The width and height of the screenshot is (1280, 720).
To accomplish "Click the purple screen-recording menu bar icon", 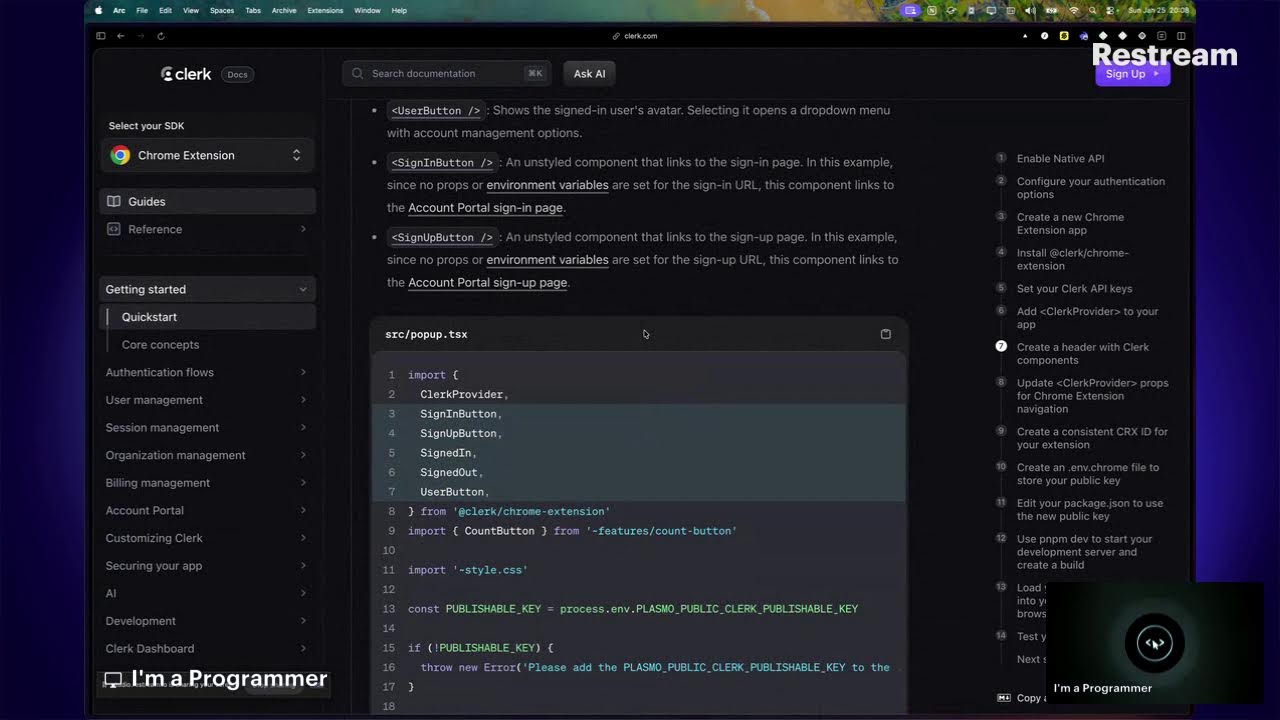I will (910, 10).
